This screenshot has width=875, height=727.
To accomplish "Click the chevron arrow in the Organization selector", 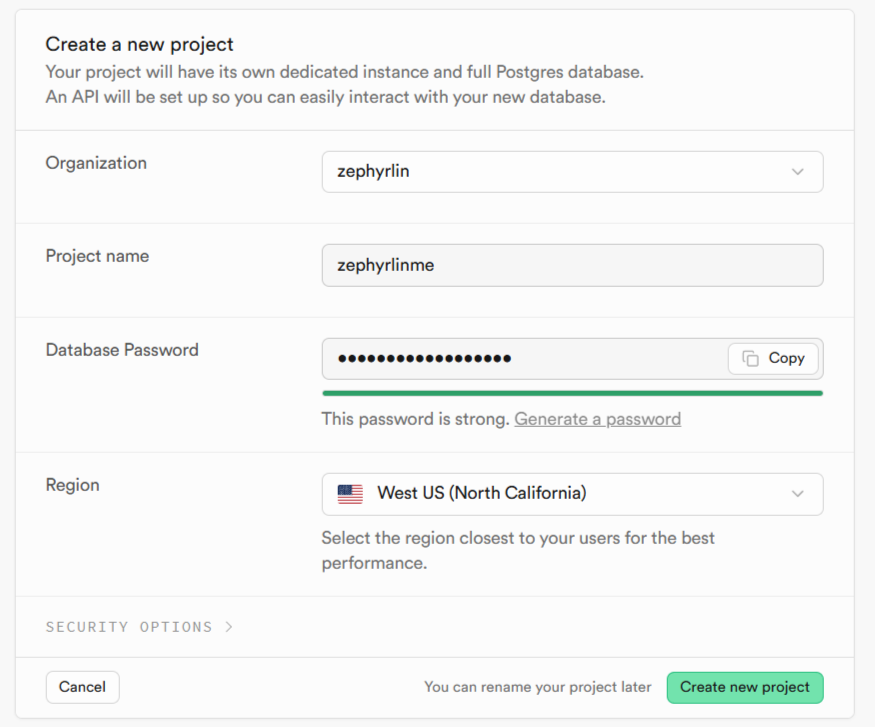I will [797, 172].
